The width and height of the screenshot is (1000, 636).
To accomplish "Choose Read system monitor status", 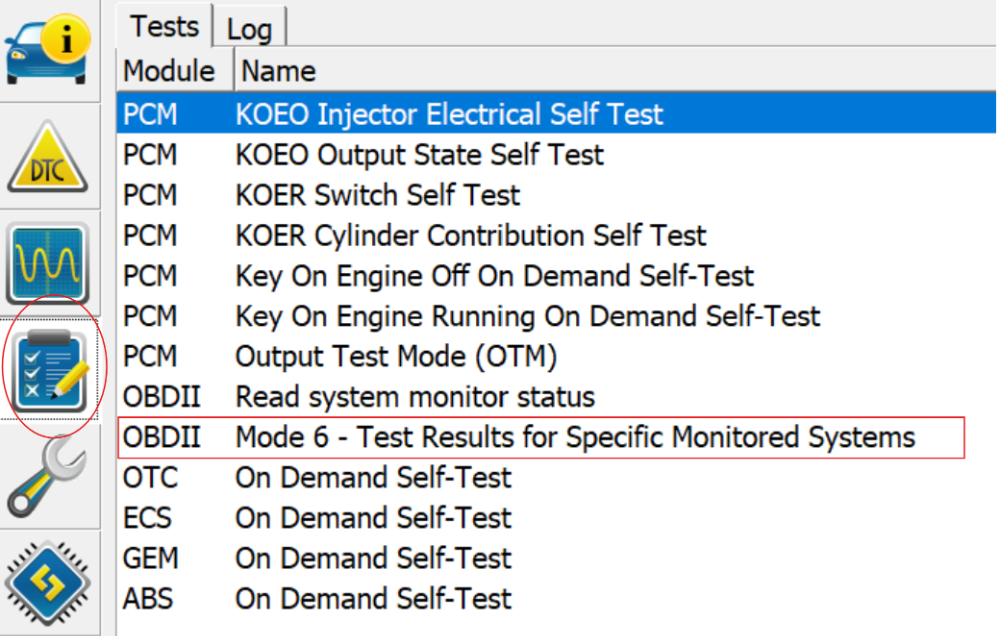I will (x=556, y=397).
